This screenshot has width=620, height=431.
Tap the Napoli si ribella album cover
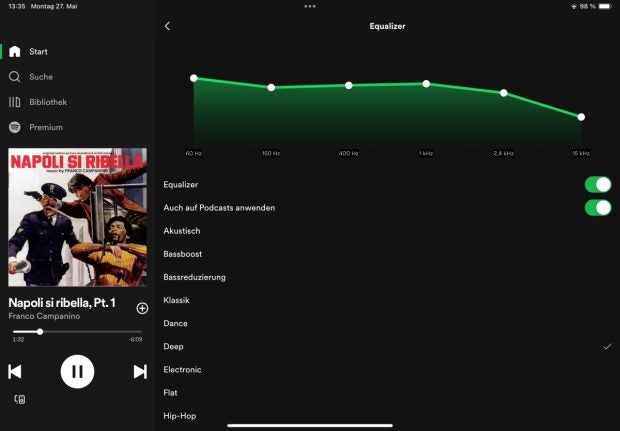click(77, 217)
